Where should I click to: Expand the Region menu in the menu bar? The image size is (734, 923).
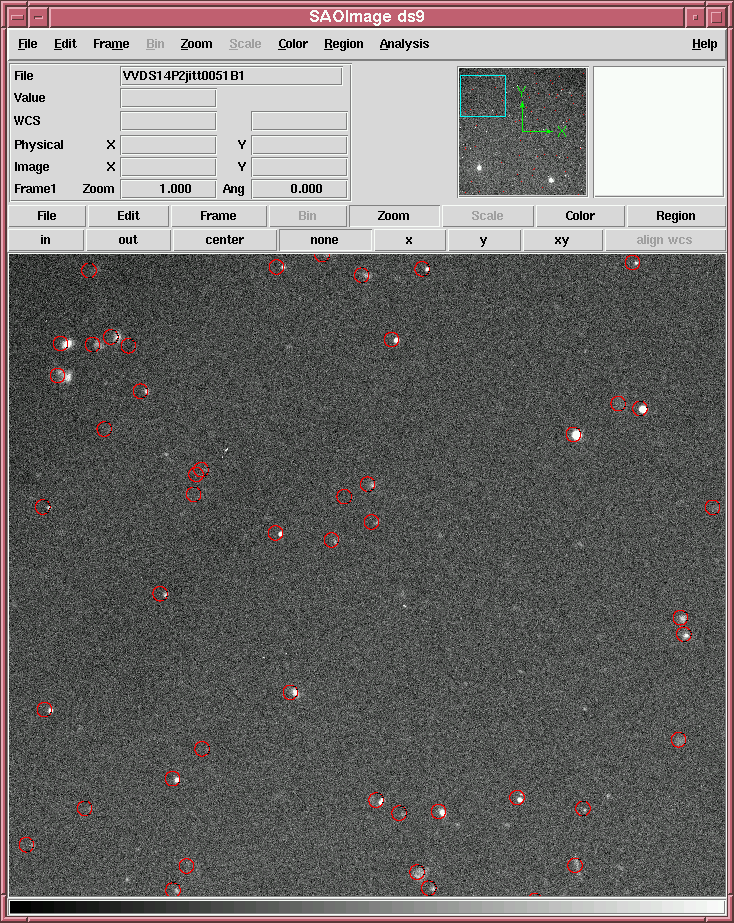tap(343, 44)
